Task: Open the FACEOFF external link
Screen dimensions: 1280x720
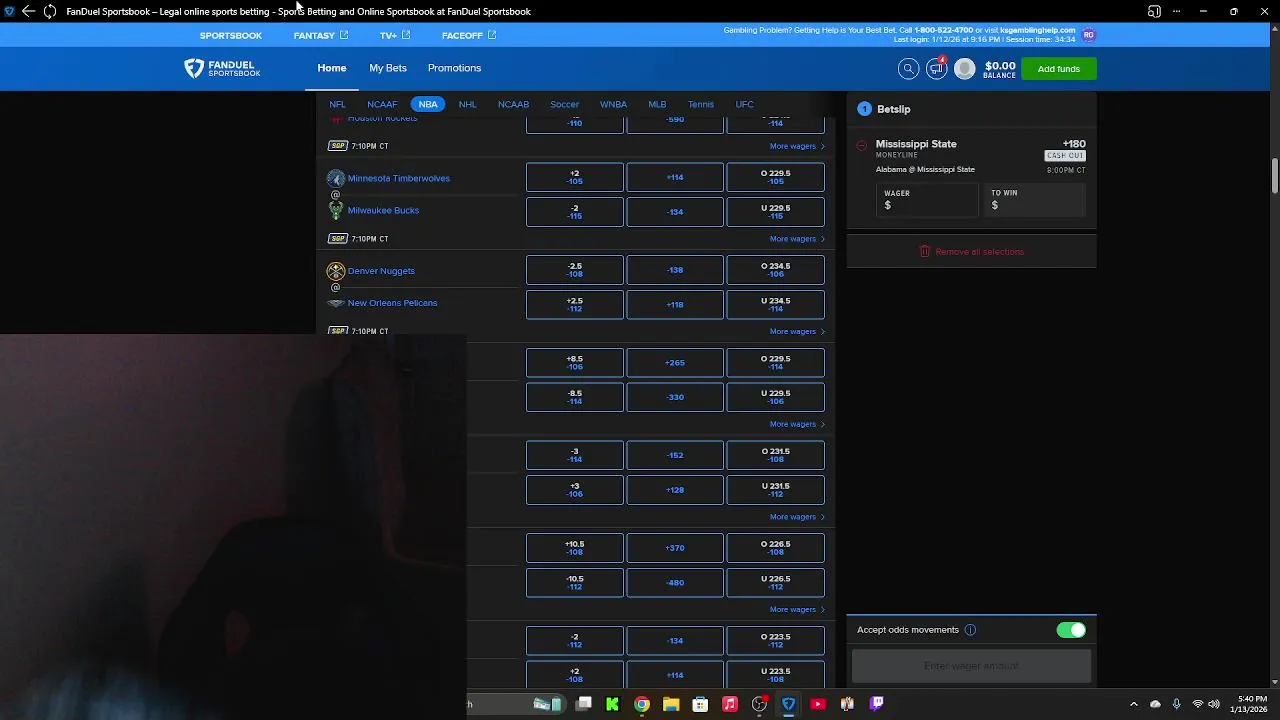Action: coord(469,35)
